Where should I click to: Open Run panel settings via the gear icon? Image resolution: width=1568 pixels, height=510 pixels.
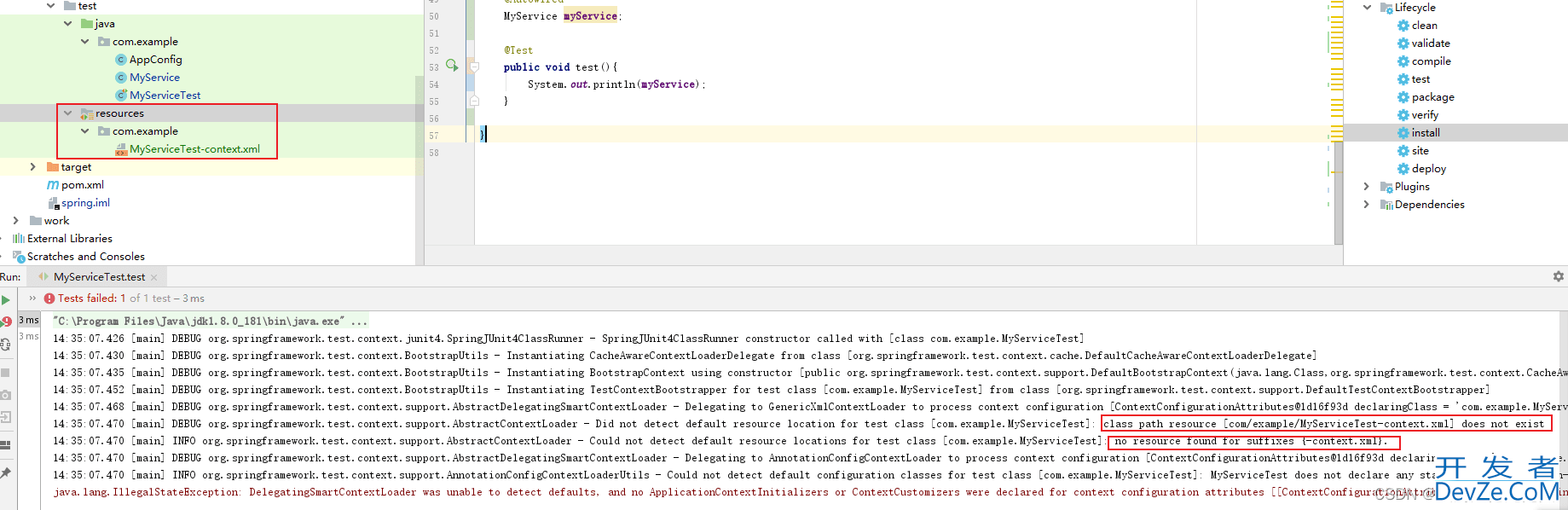(1559, 276)
